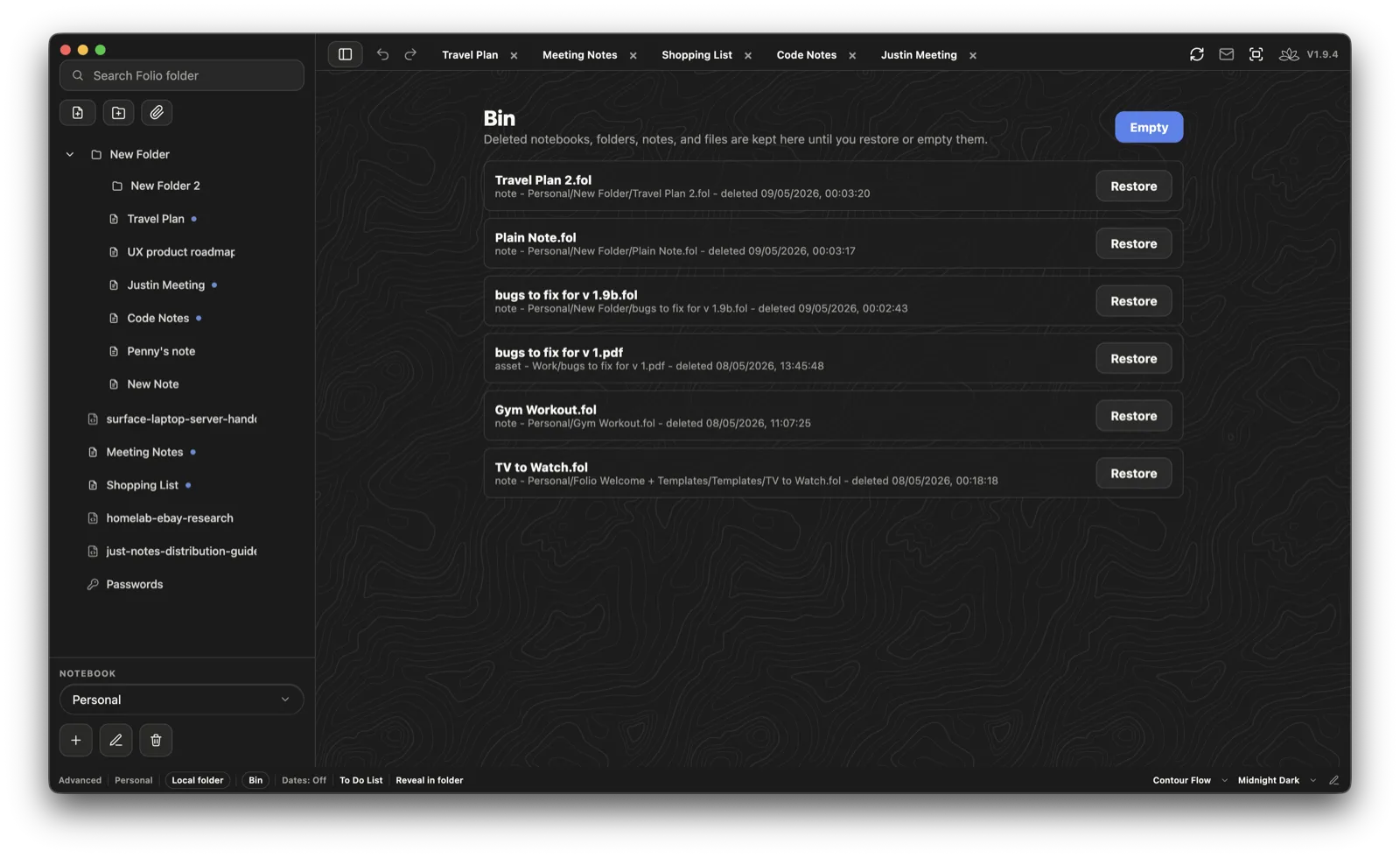1400x858 pixels.
Task: Empty the Bin
Action: pyautogui.click(x=1148, y=127)
